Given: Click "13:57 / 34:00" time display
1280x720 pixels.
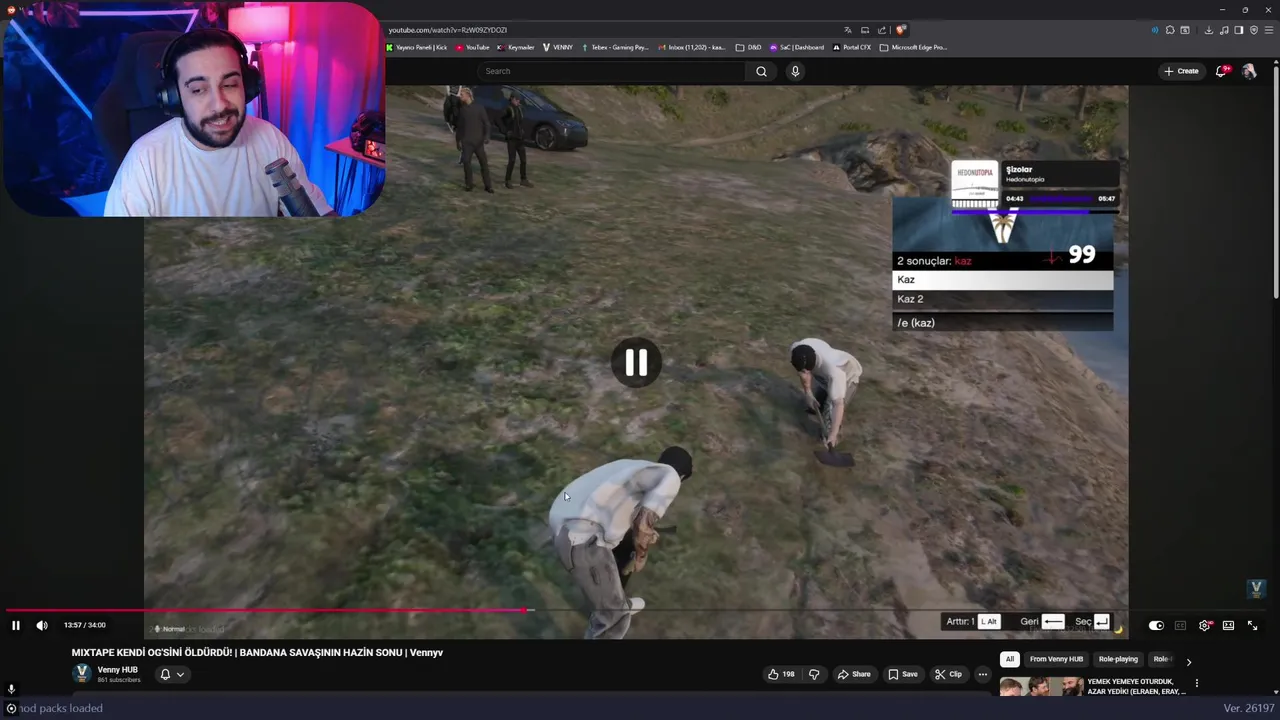Looking at the screenshot, I should point(84,625).
